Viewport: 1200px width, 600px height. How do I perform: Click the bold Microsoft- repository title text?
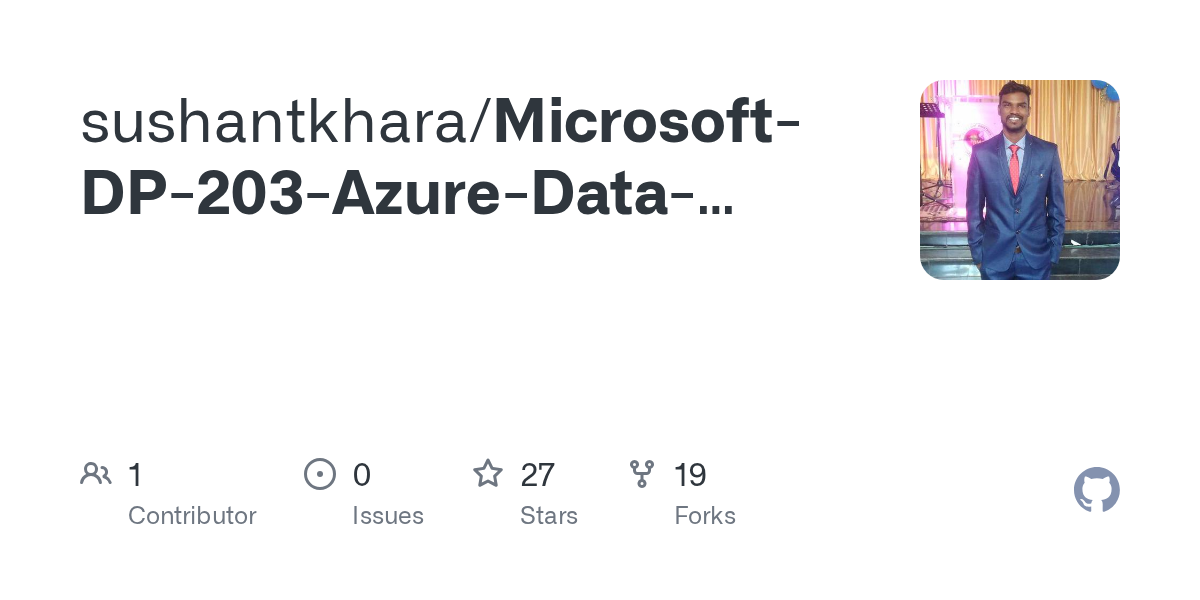(x=646, y=123)
